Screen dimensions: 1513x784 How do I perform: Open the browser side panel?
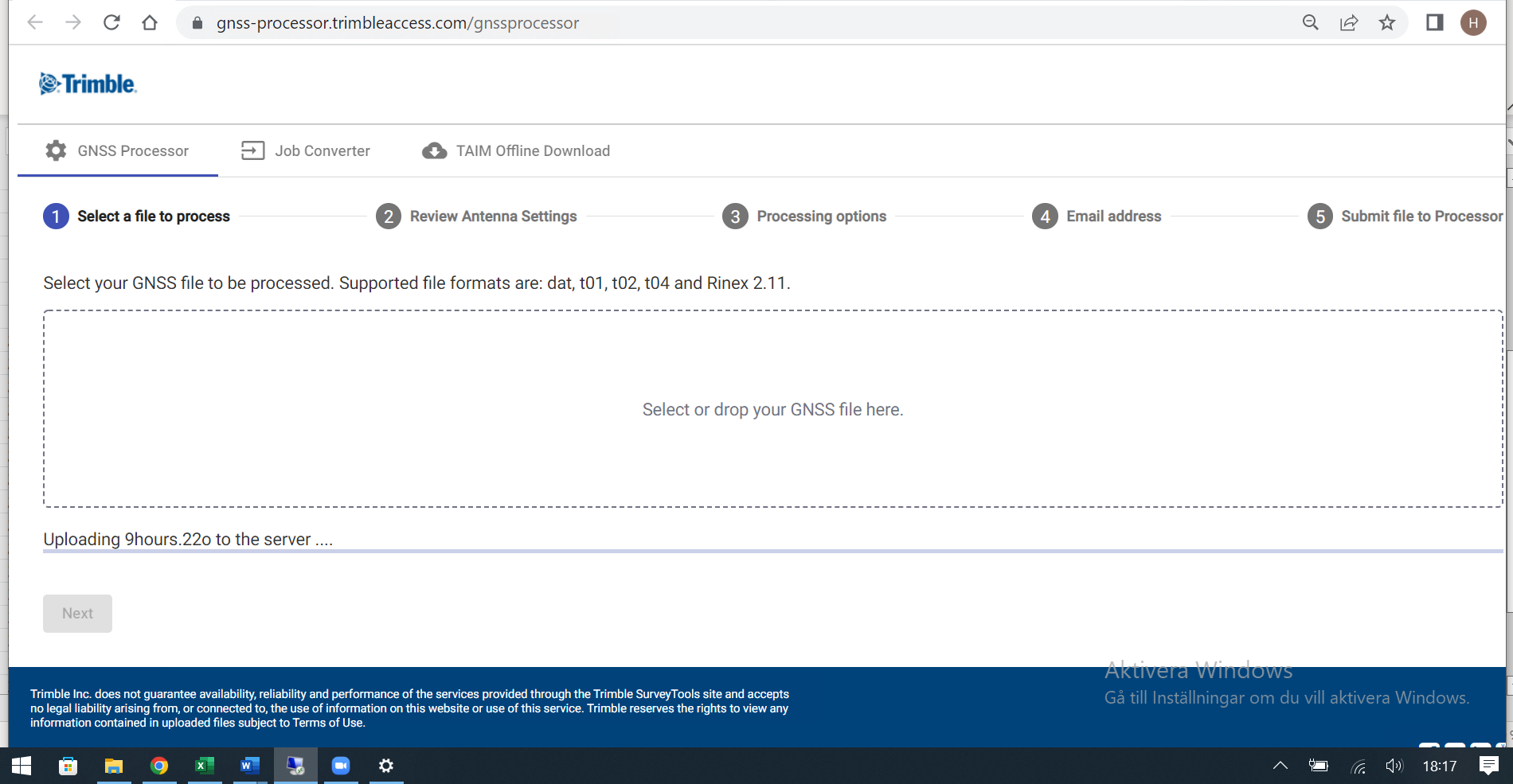(x=1435, y=22)
